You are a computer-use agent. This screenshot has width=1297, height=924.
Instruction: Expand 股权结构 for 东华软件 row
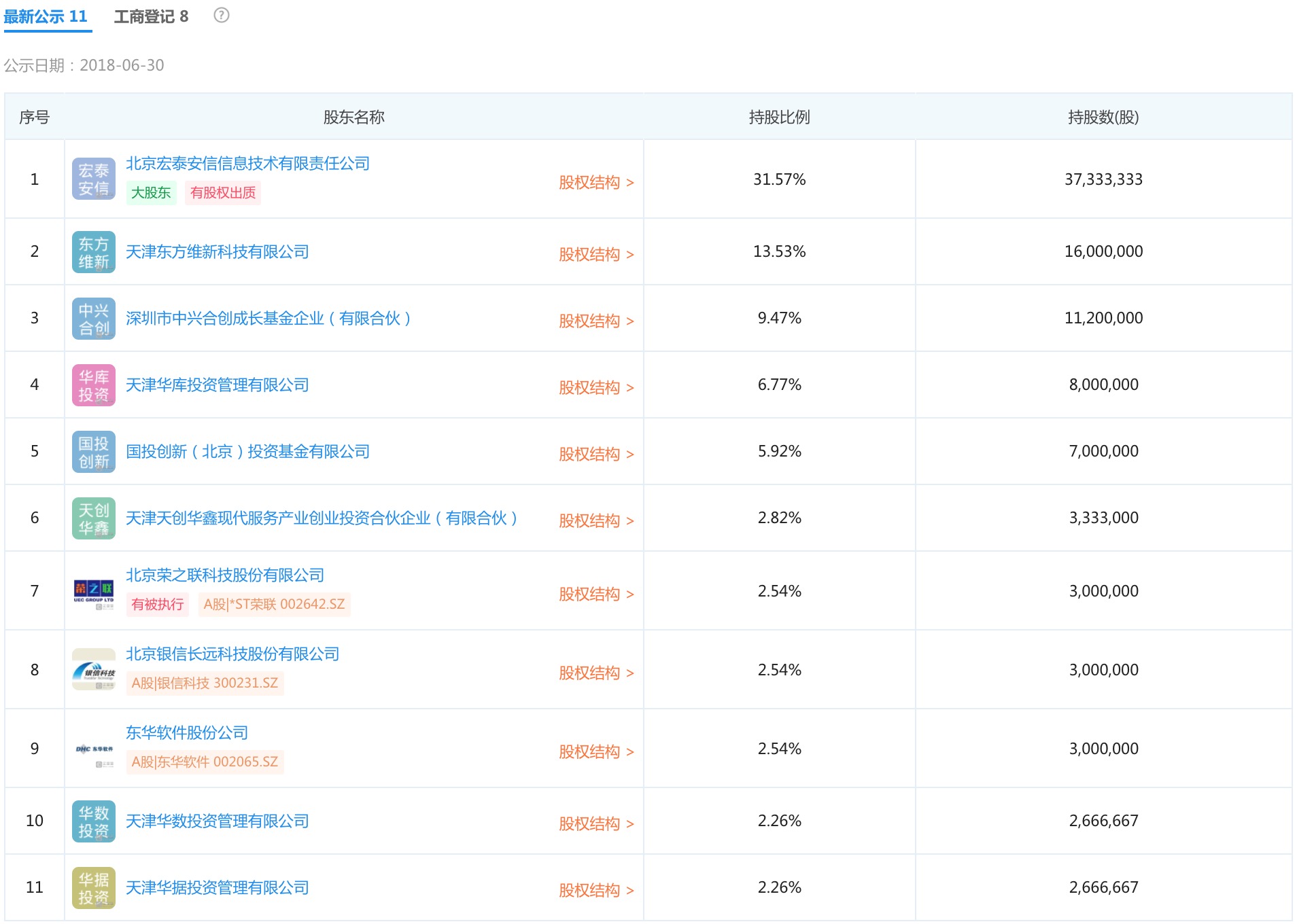[595, 752]
